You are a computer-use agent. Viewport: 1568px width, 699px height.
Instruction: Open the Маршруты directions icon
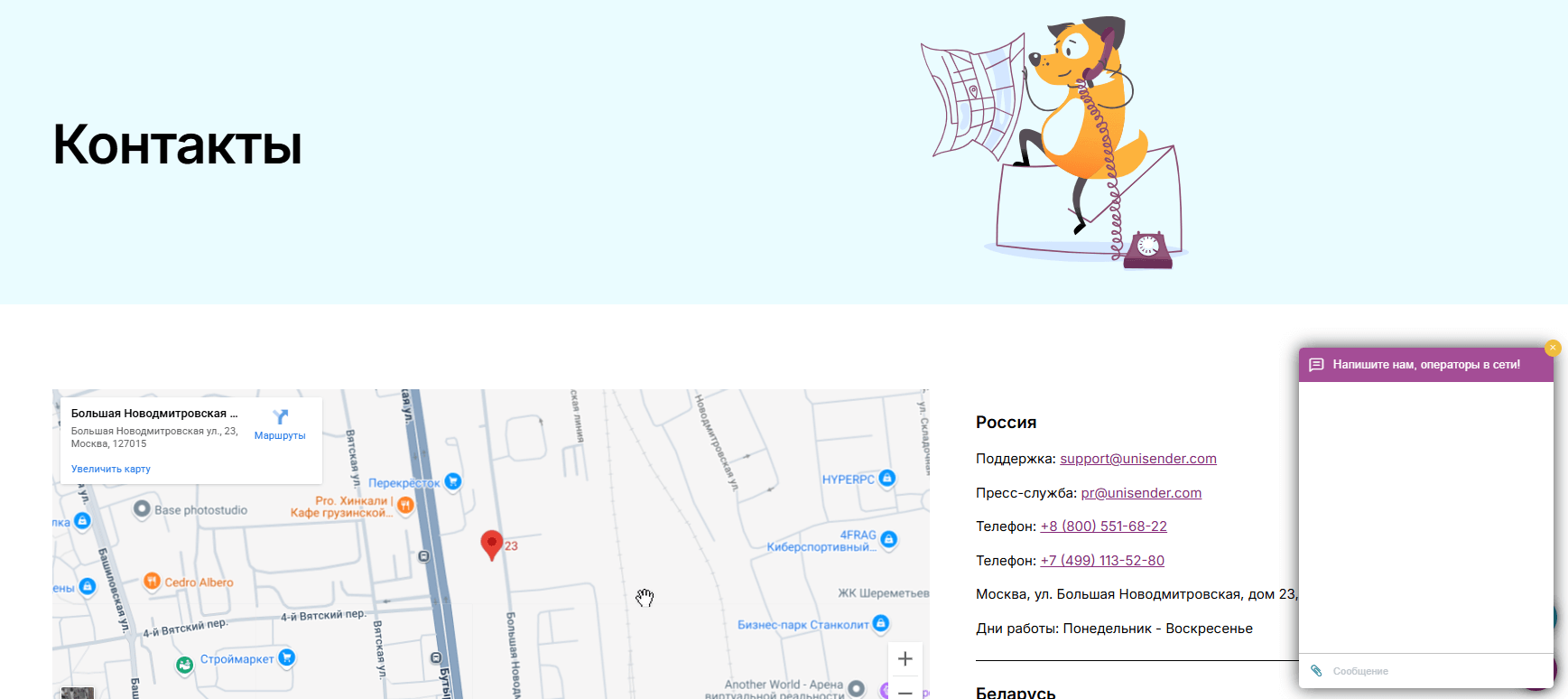(280, 416)
